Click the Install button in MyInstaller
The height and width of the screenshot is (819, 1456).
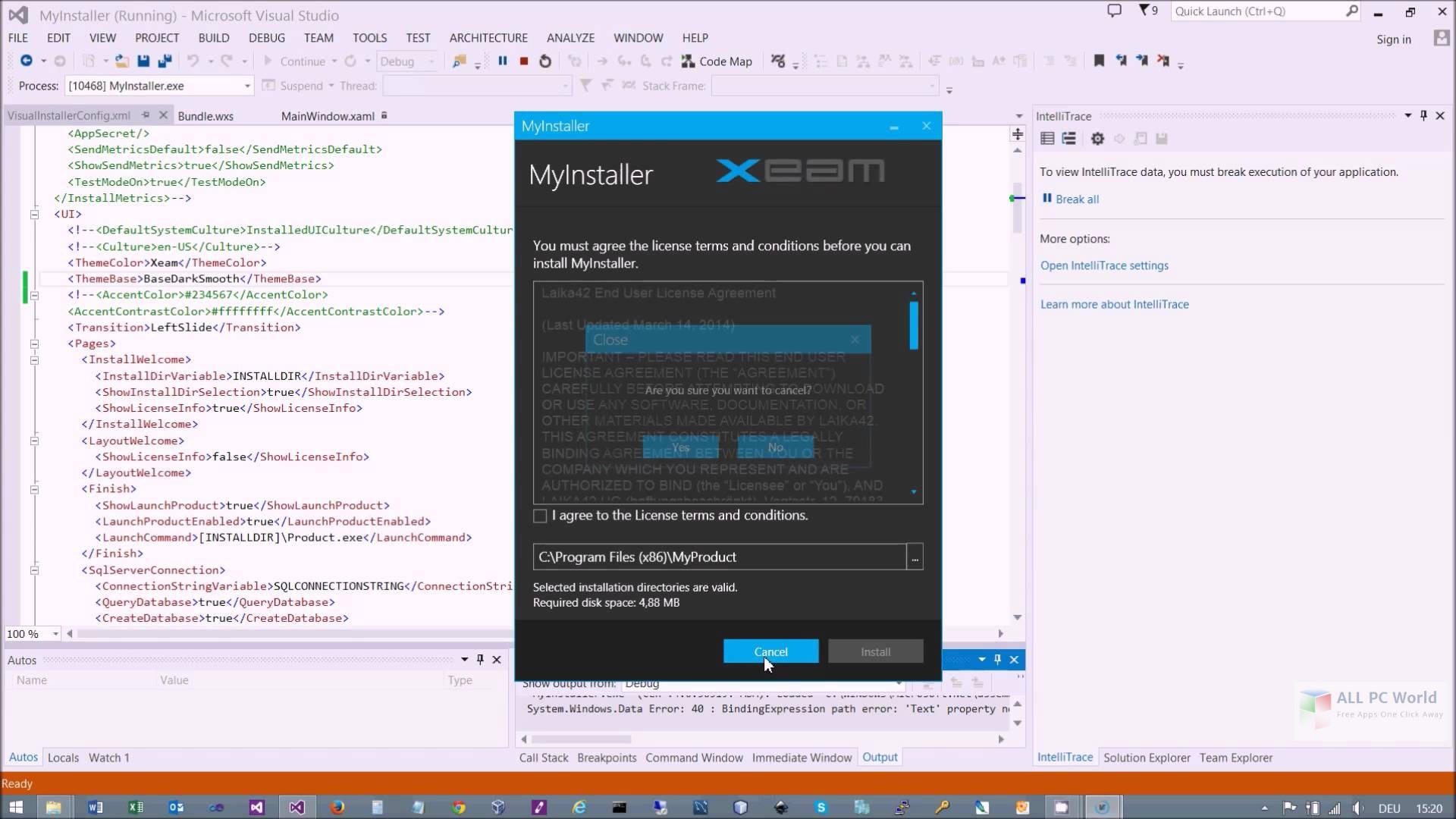[875, 651]
